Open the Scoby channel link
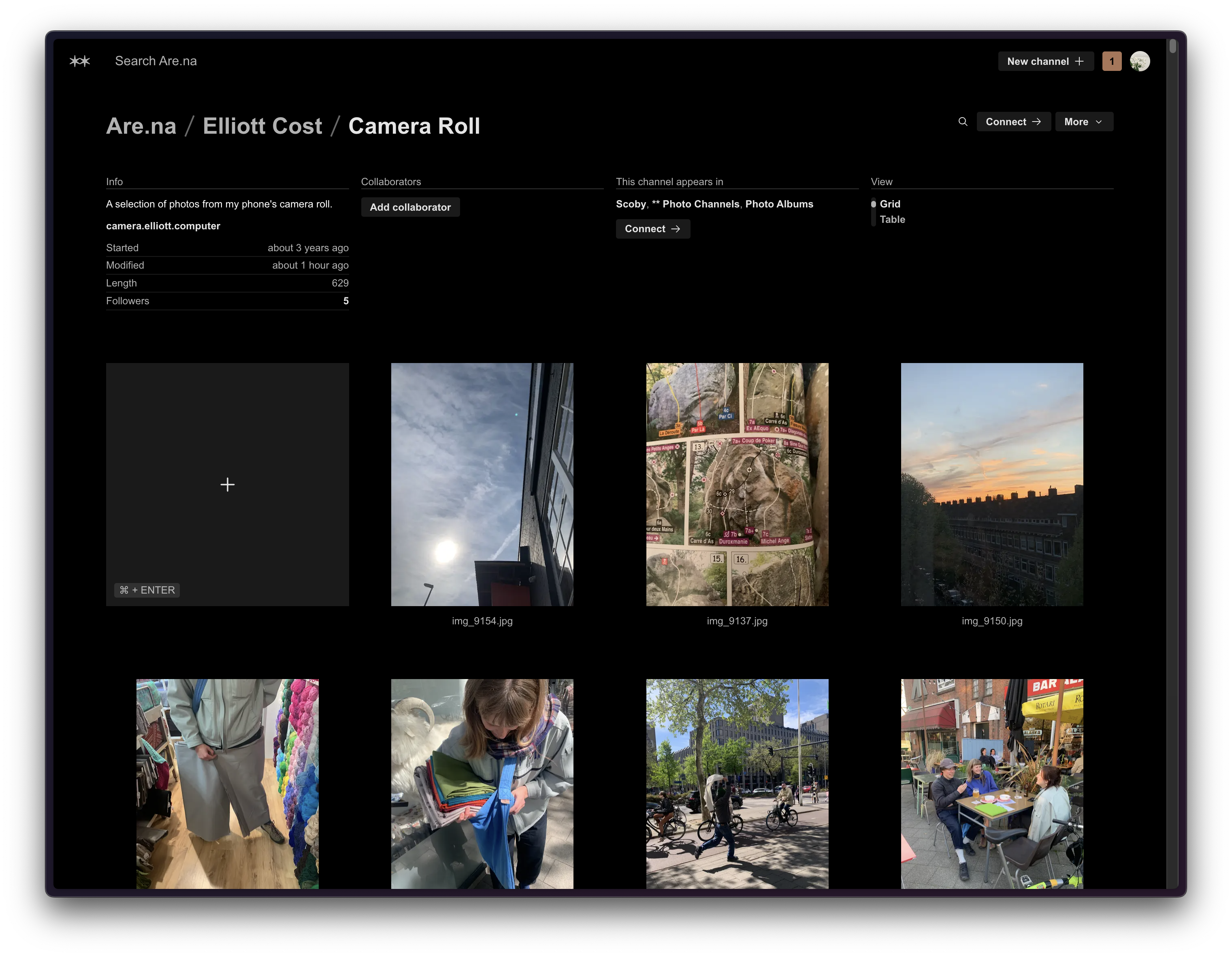This screenshot has width=1232, height=957. pyautogui.click(x=631, y=204)
